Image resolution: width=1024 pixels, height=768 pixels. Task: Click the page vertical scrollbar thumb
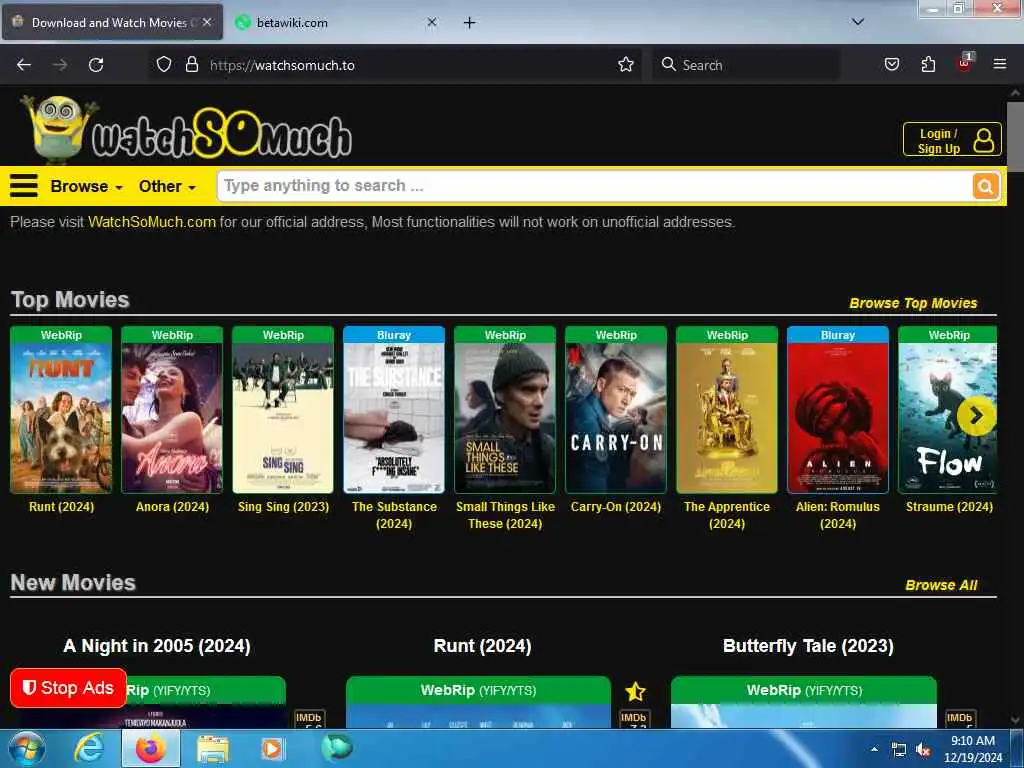[1015, 137]
